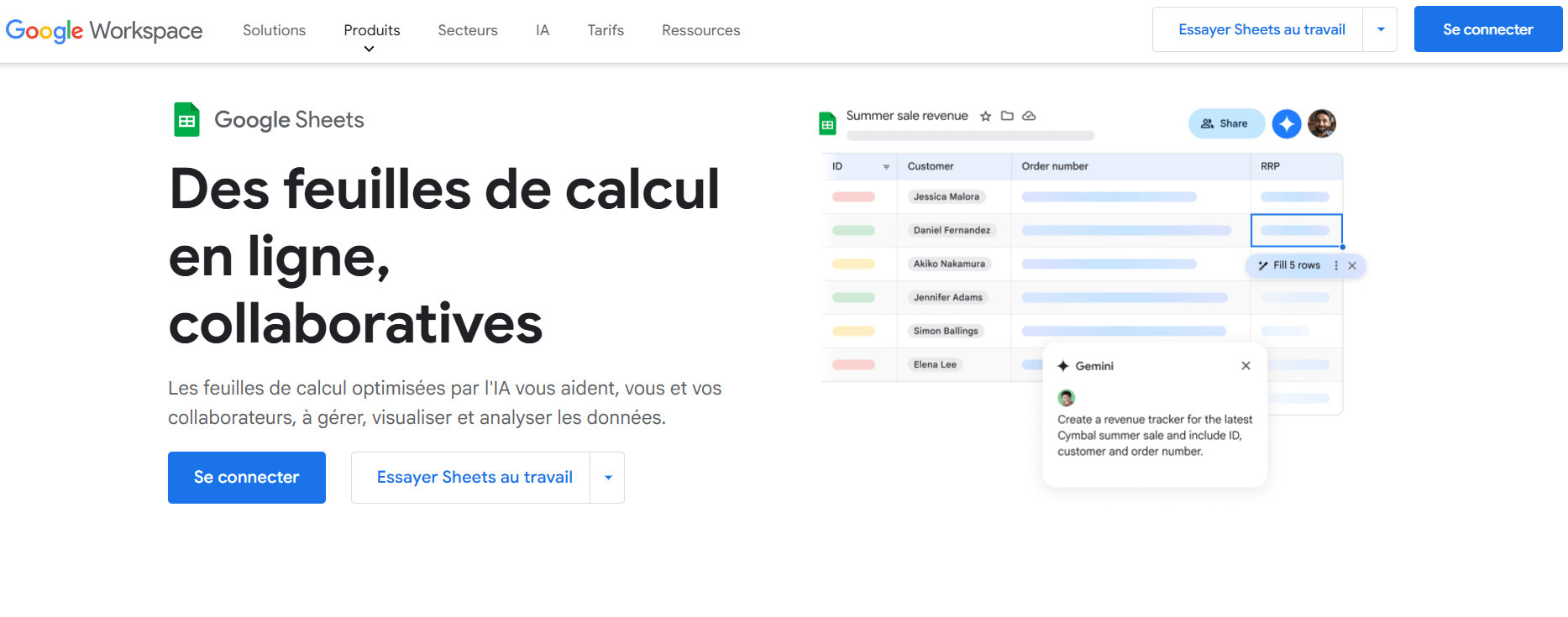Dismiss the Fill 5 rows suggestion
This screenshot has height=617, width=1568.
1352,265
